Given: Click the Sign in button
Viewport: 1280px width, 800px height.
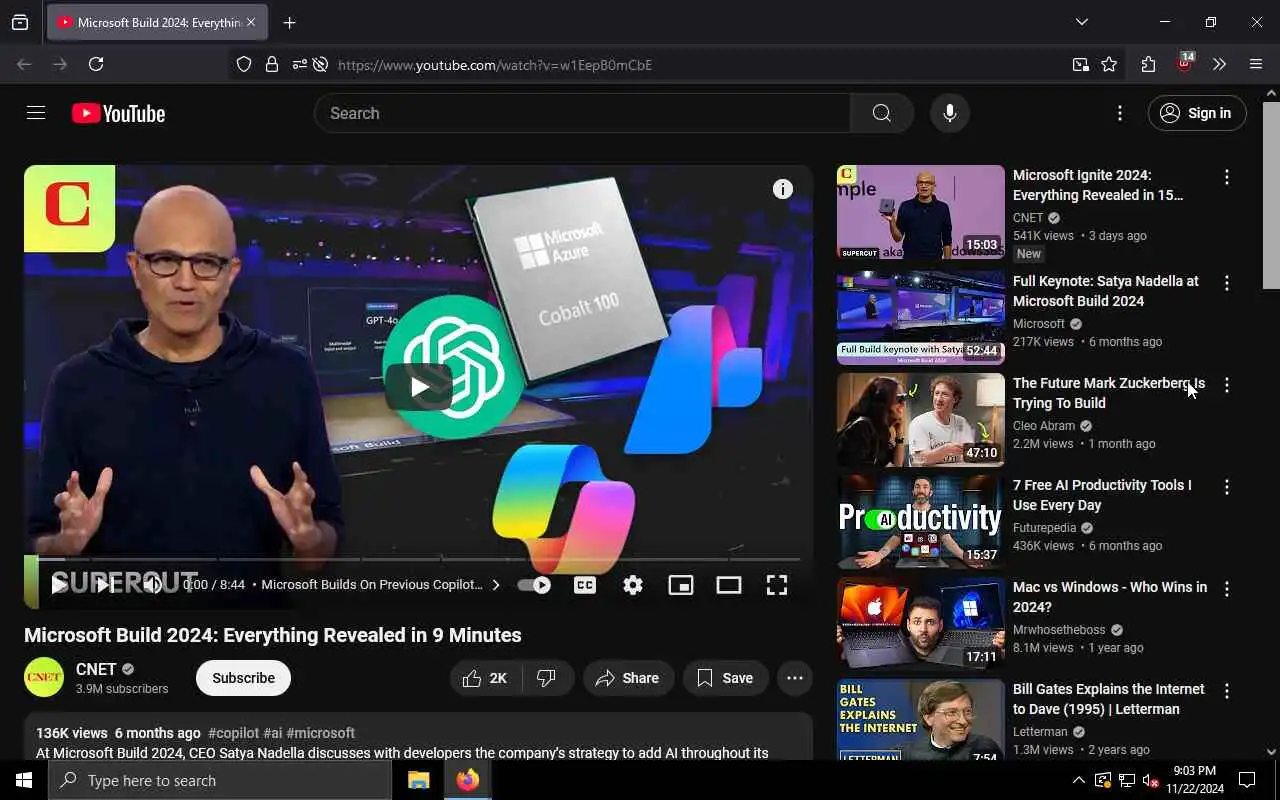Looking at the screenshot, I should tap(1197, 113).
